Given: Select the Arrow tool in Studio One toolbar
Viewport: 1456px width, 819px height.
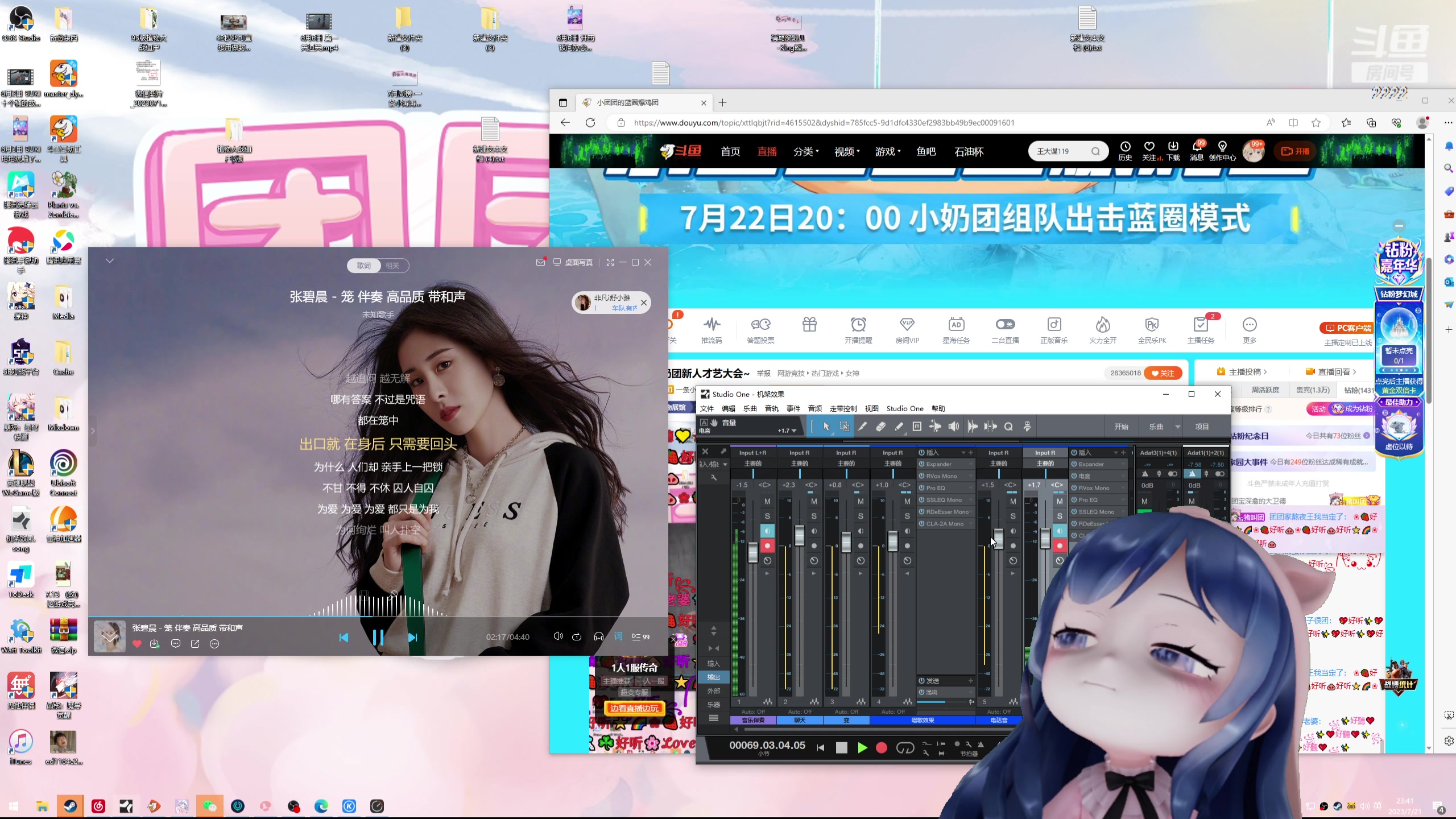Looking at the screenshot, I should click(x=826, y=426).
